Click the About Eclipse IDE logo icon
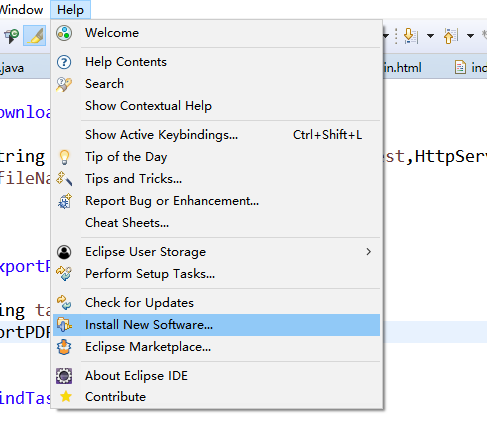This screenshot has width=487, height=433. point(64,376)
